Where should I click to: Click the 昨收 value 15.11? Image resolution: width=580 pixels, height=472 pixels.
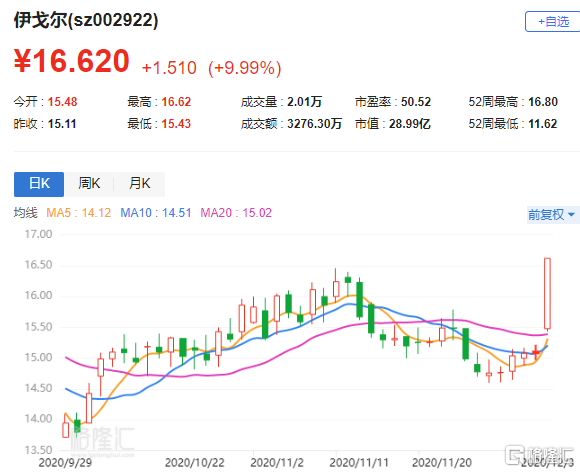[x=62, y=124]
